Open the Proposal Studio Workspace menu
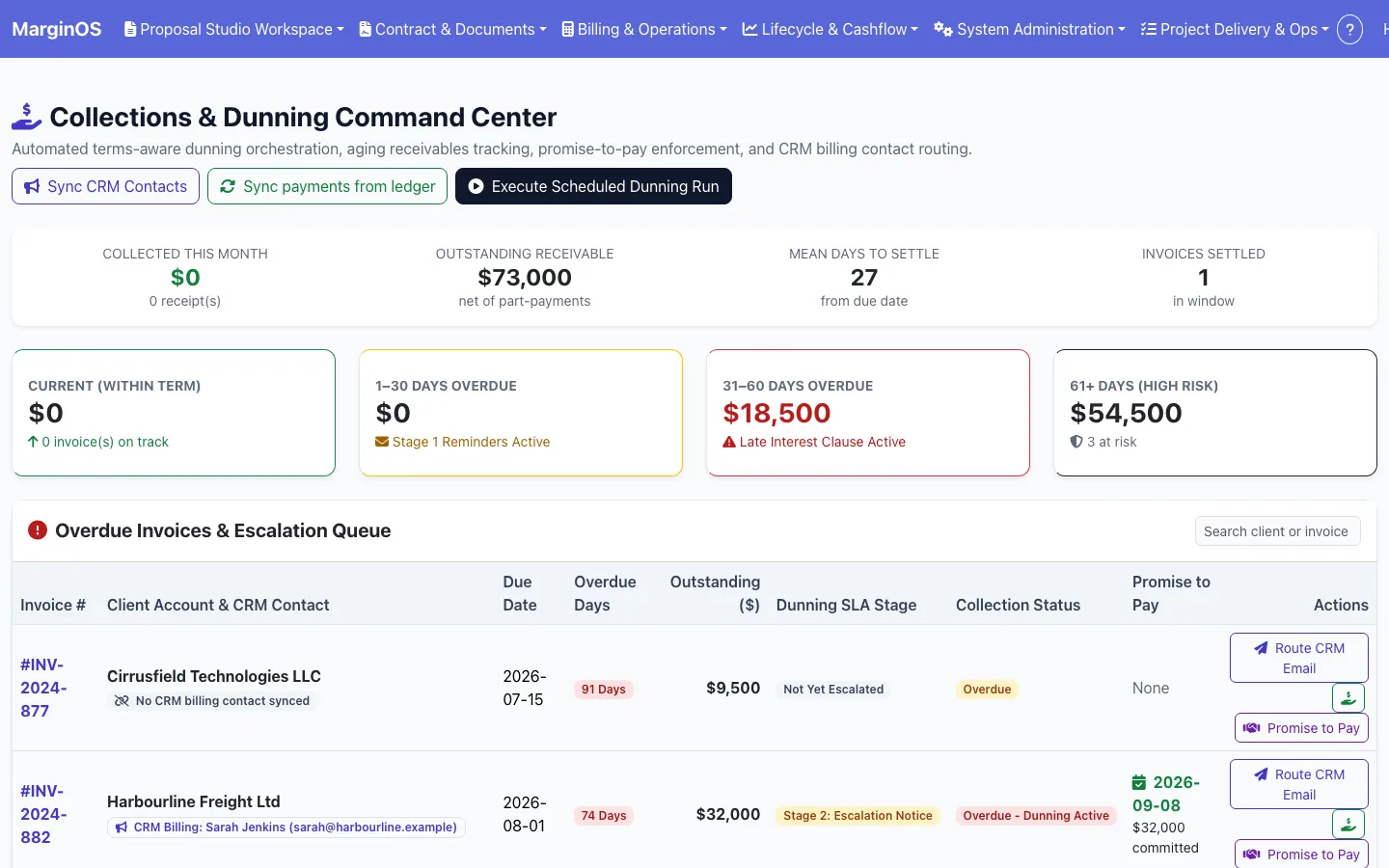Screen dimensions: 1389x868 (234, 29)
